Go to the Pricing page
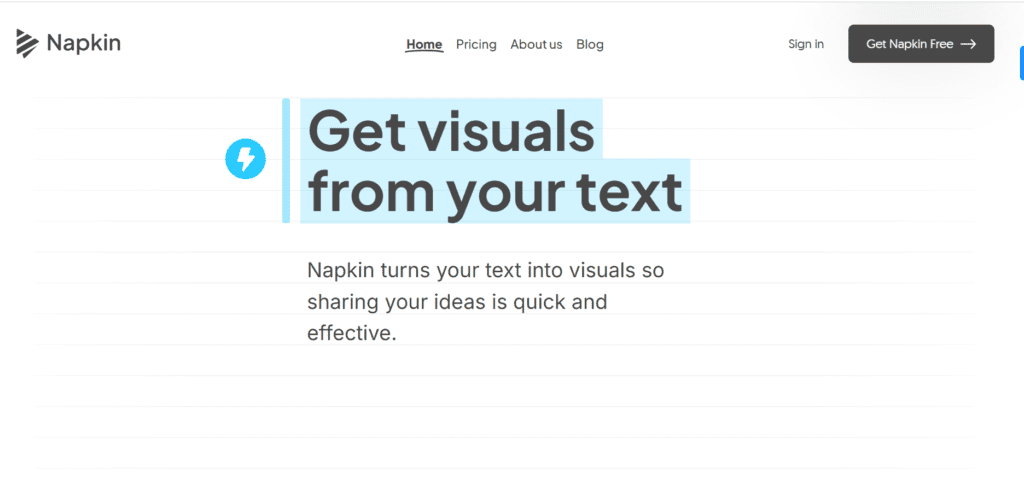 476,44
